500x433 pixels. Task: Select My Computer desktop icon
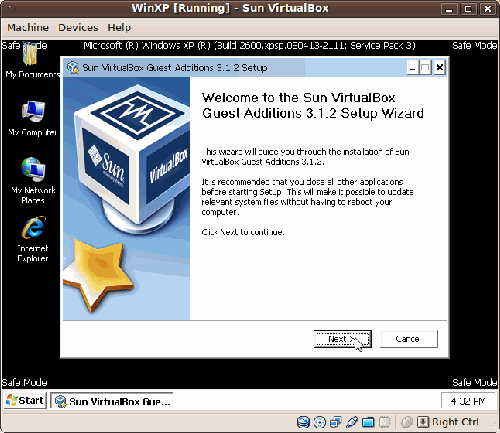coord(33,118)
